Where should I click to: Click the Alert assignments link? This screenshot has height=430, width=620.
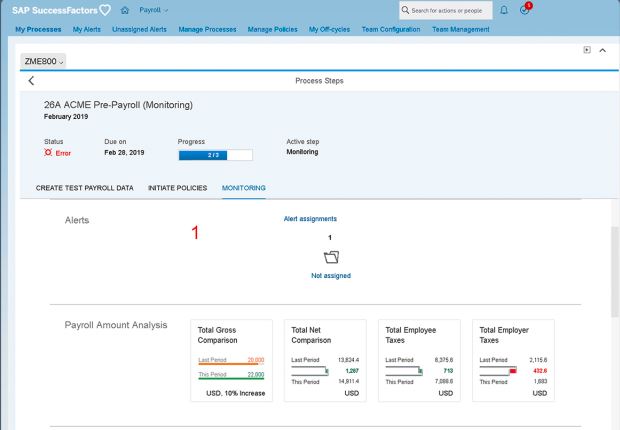pos(310,219)
